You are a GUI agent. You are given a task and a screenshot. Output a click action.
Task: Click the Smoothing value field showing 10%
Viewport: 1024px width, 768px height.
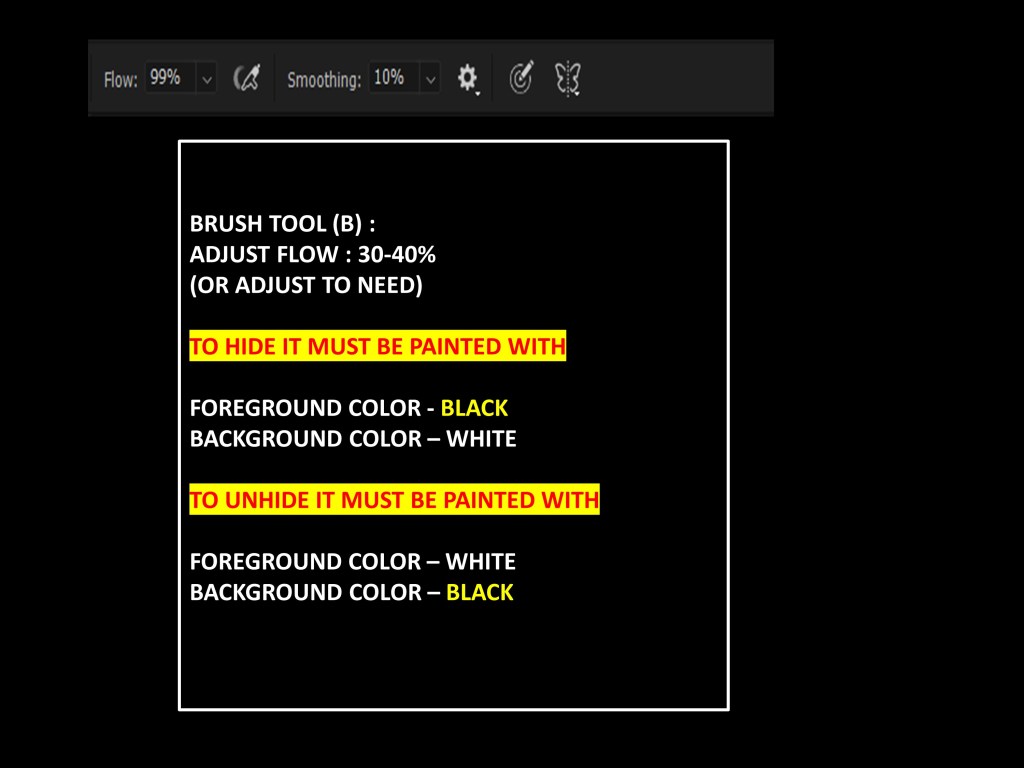pyautogui.click(x=390, y=78)
